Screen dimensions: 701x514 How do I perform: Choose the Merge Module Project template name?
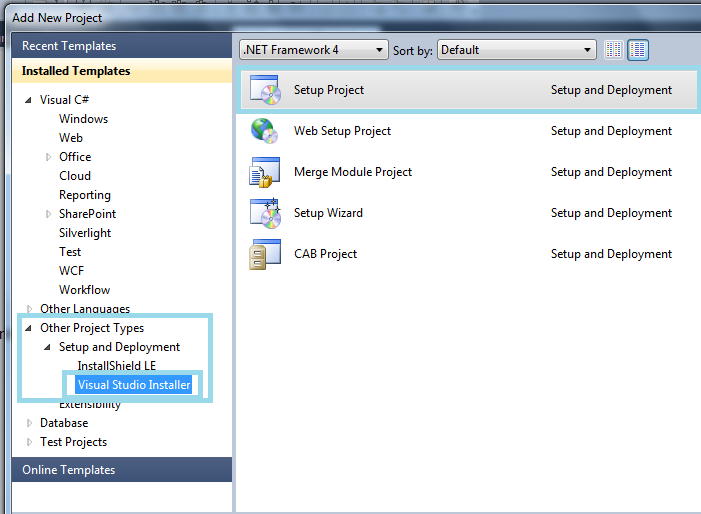tap(353, 172)
